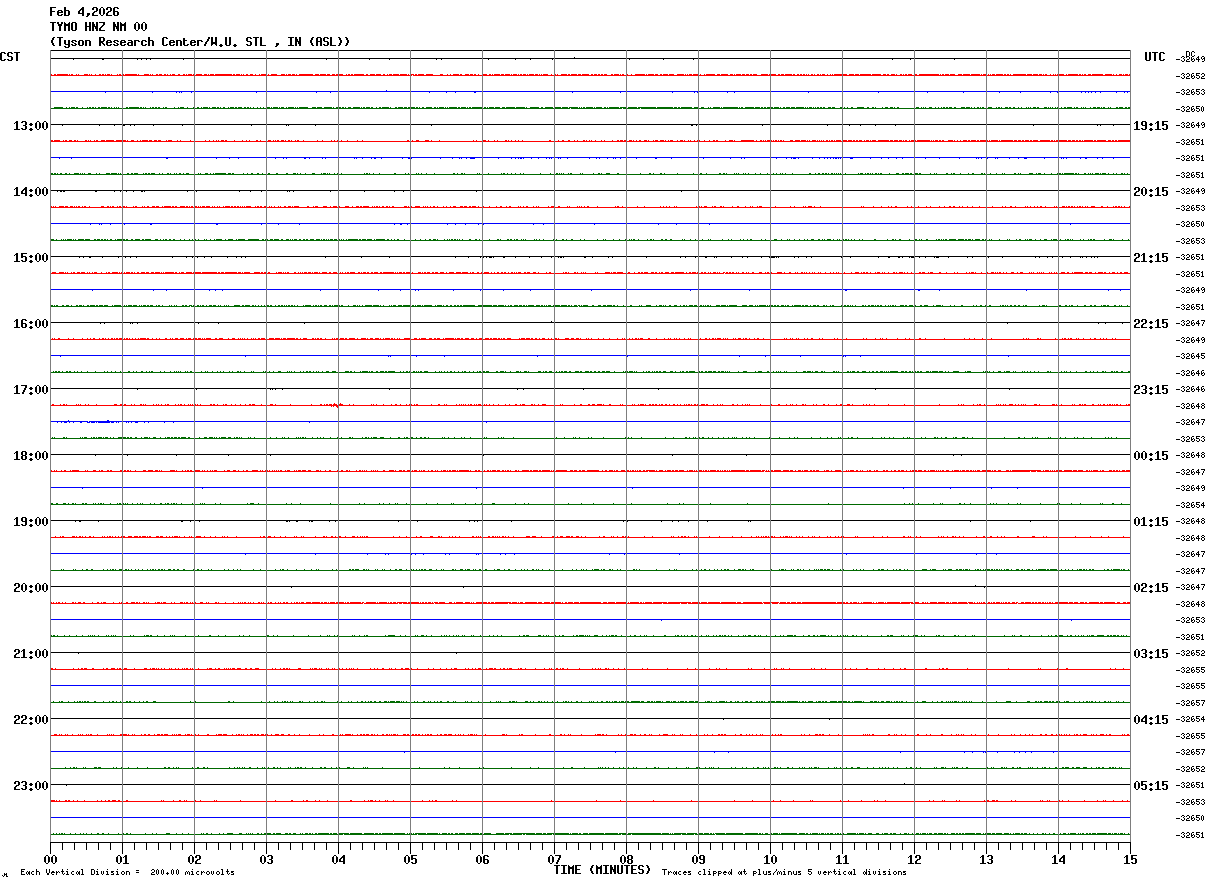Screen dimensions: 1210x886
Task: Click the 13:00 CST time label
Action: (x=30, y=126)
